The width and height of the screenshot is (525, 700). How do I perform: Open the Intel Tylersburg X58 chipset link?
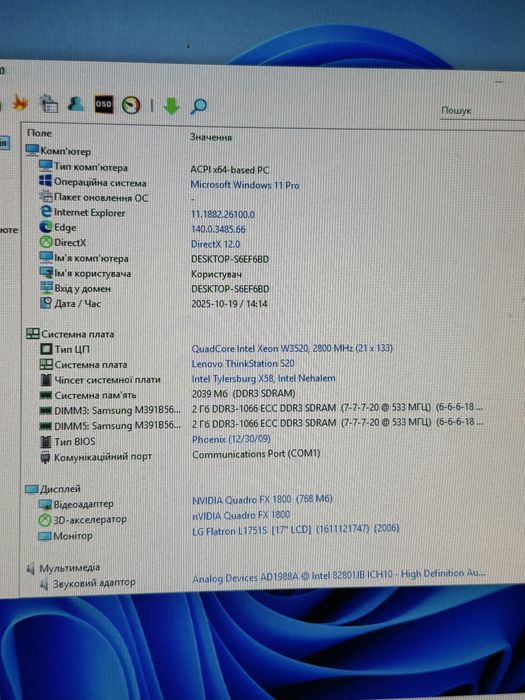[x=263, y=379]
